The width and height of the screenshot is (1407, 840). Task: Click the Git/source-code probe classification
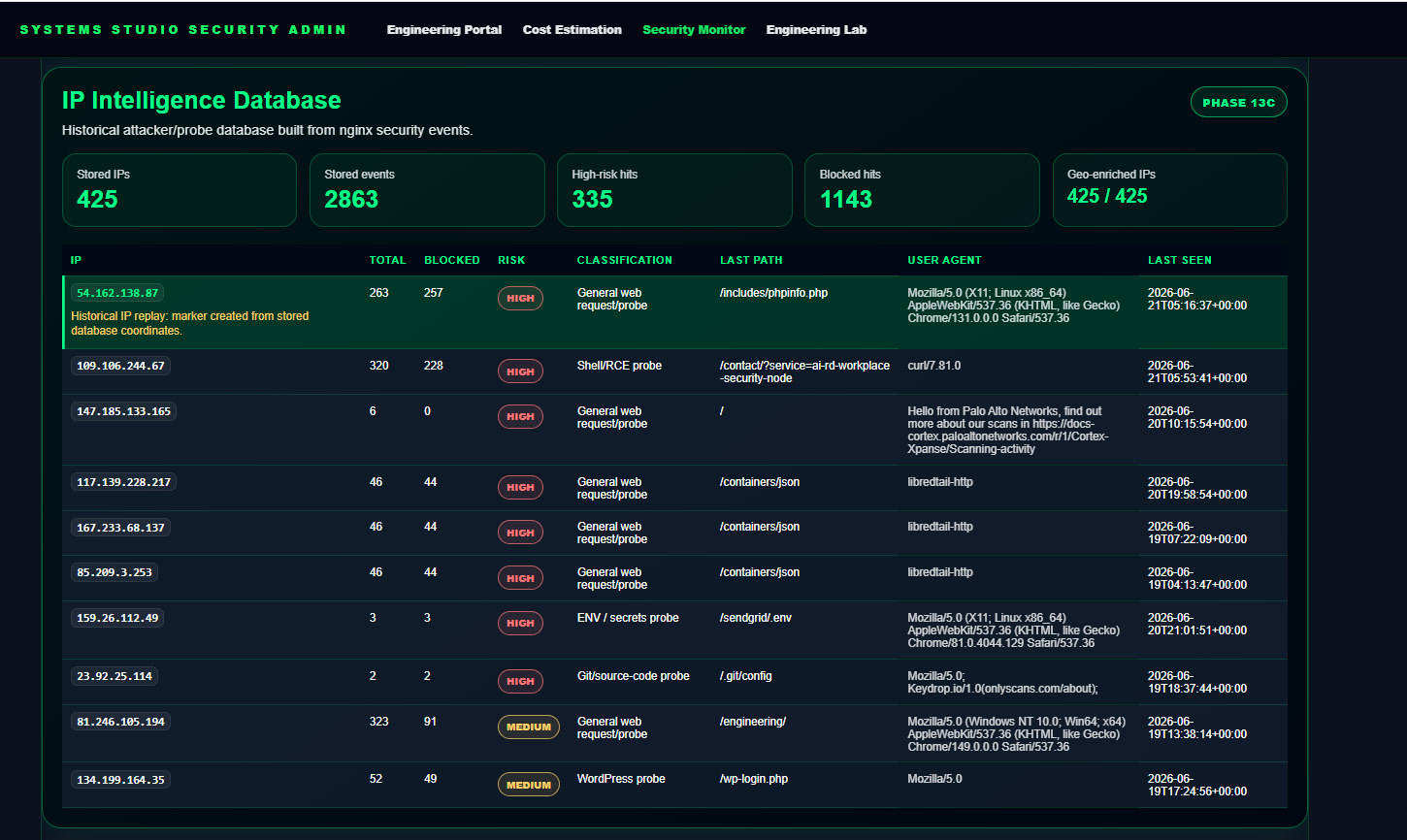coord(633,676)
